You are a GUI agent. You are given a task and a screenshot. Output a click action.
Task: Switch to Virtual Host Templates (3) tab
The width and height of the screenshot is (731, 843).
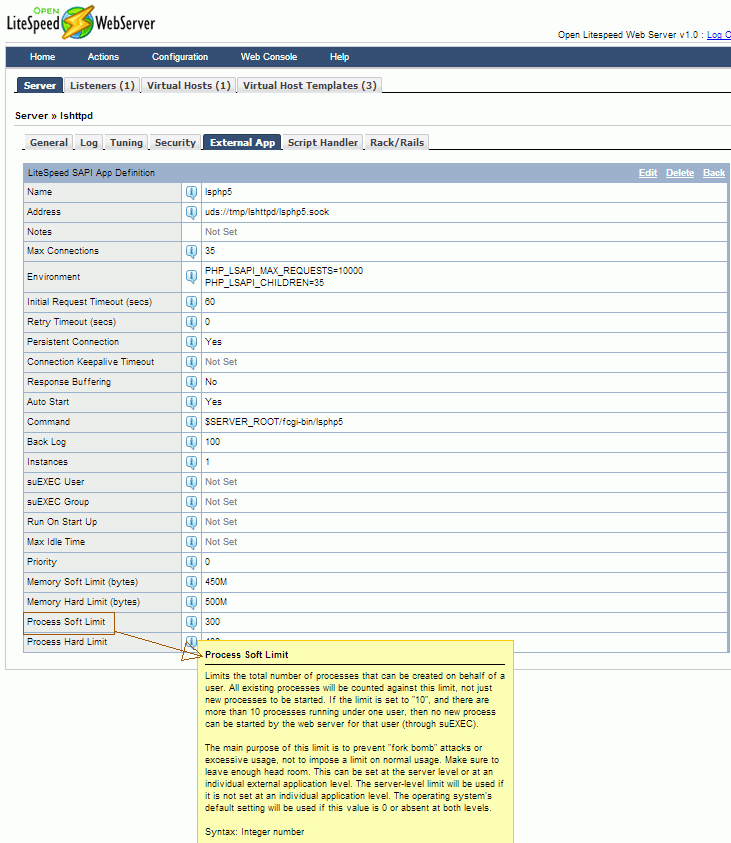coord(310,85)
